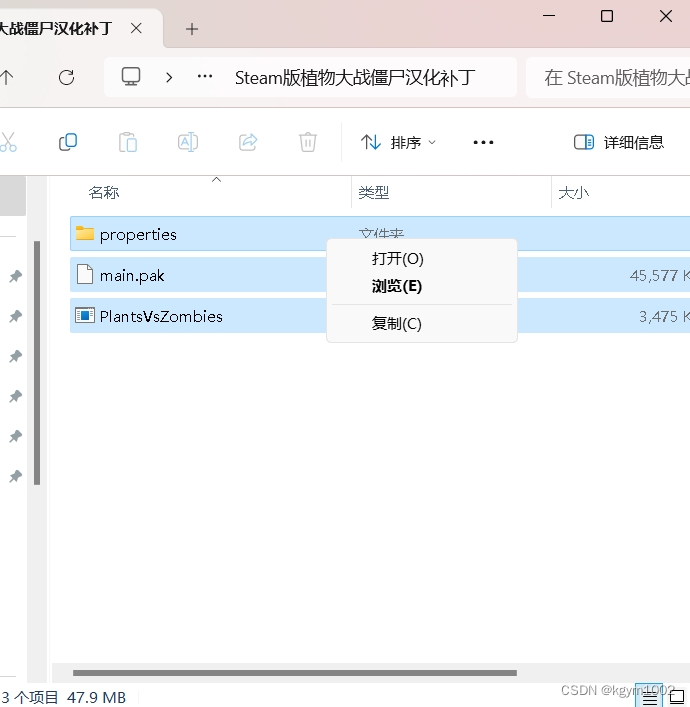Screen dimensions: 690x707
Task: Close the Explorer window
Action: tap(666, 16)
